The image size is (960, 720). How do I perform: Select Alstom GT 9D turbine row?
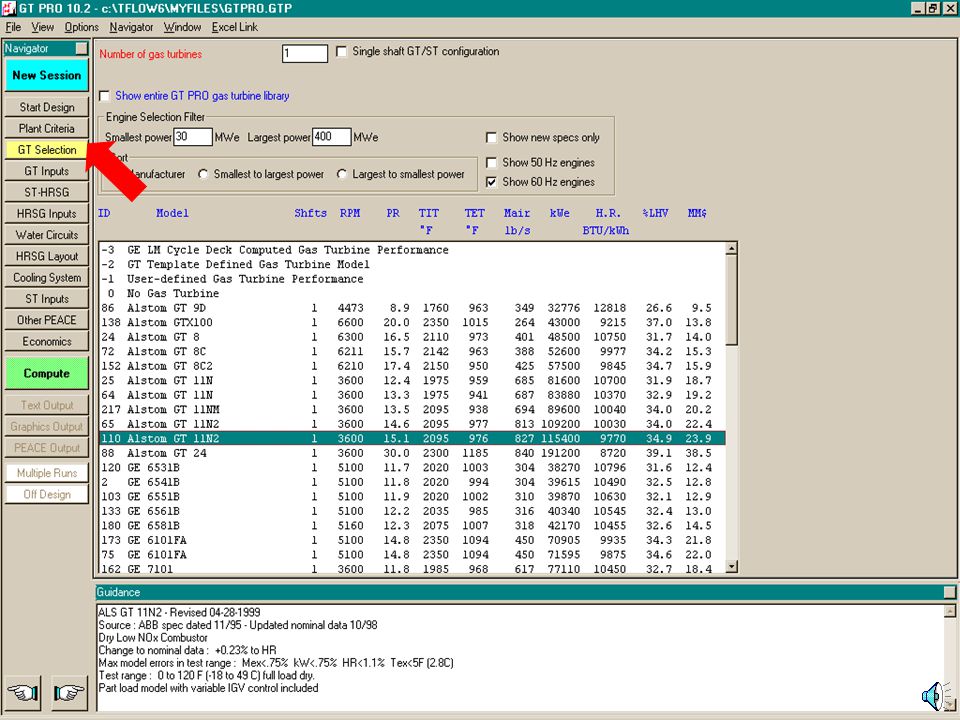pyautogui.click(x=412, y=308)
